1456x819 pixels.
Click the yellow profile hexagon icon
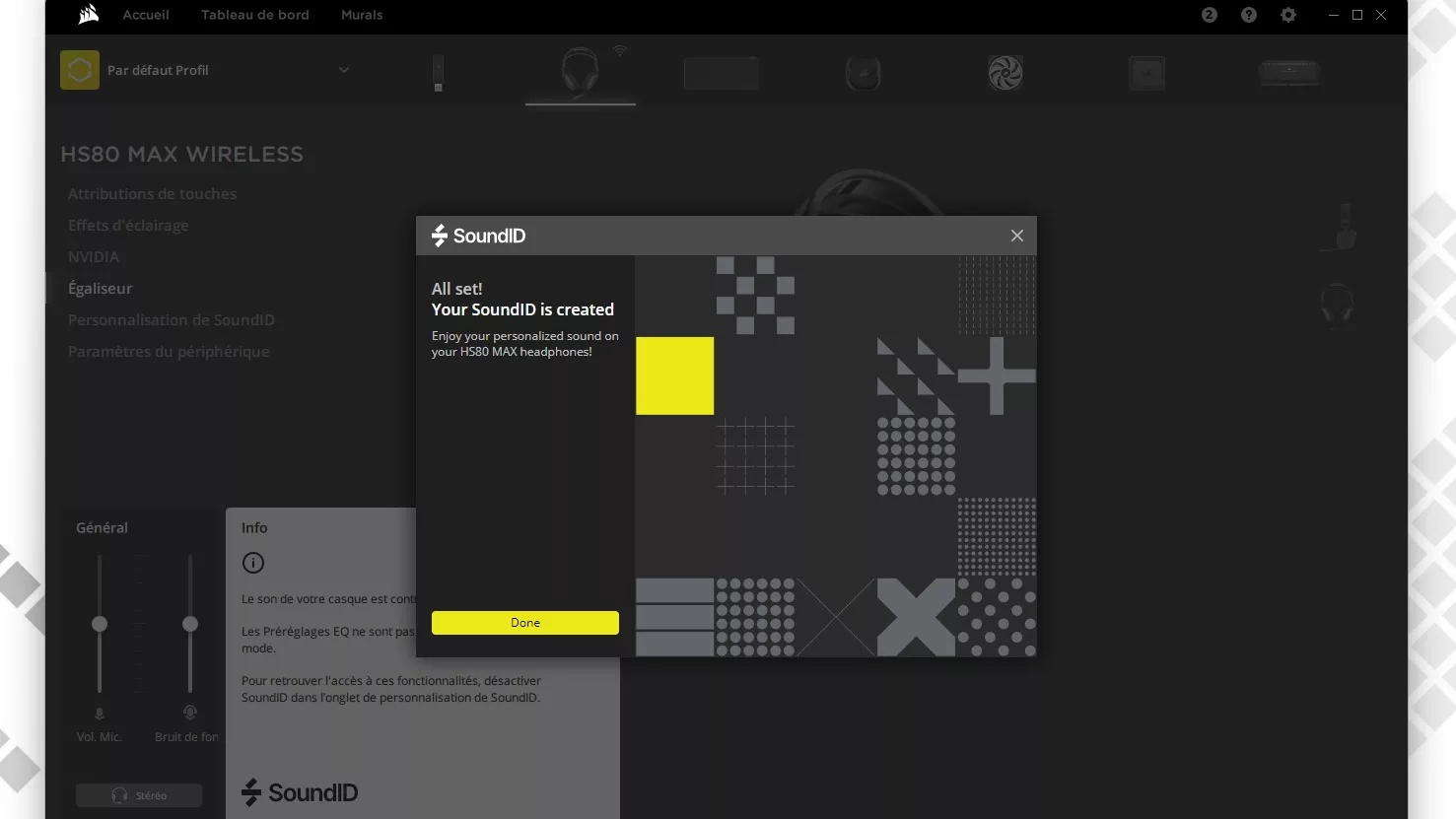pos(80,70)
